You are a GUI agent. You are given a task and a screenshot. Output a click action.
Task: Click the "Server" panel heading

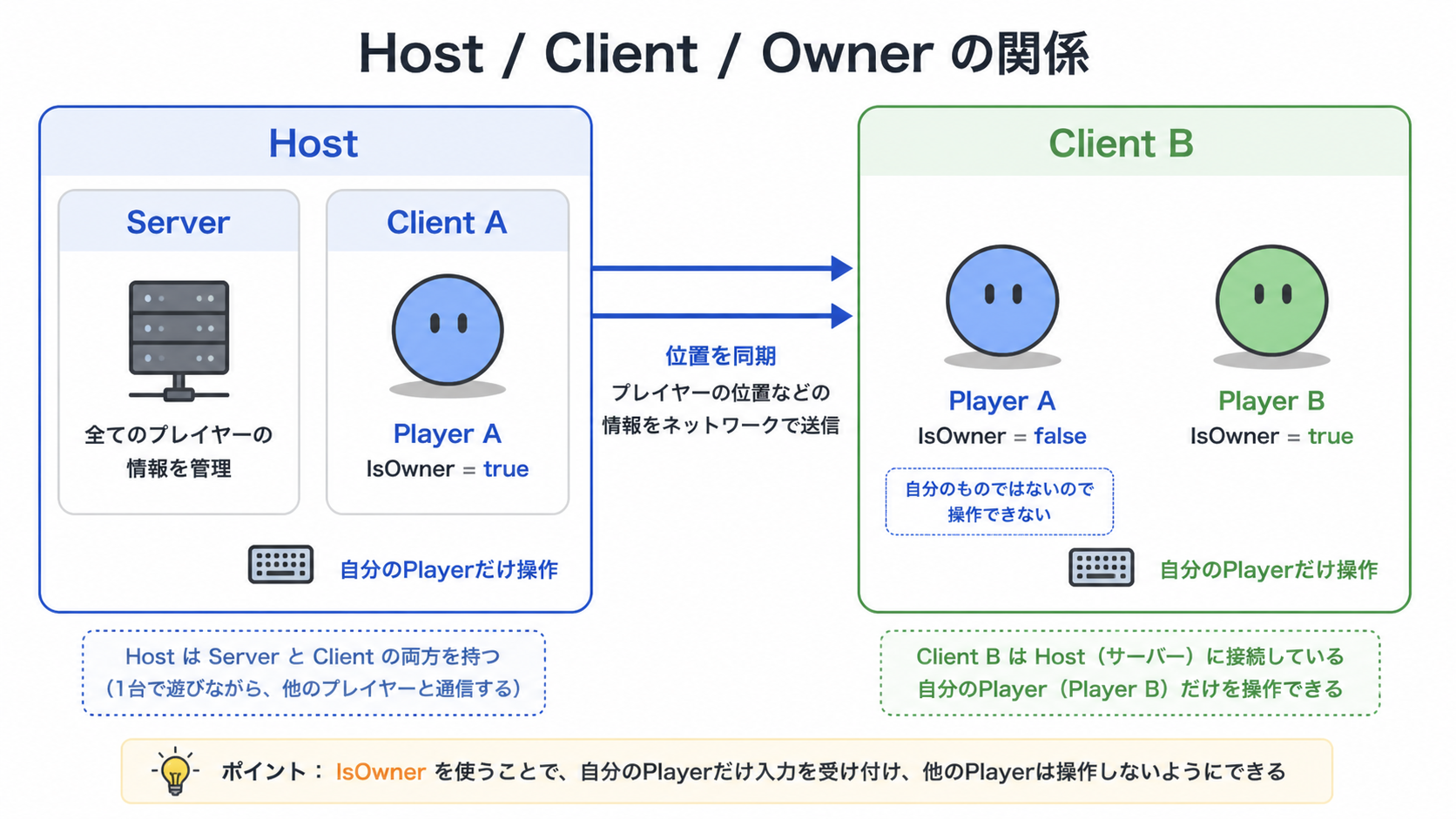click(179, 223)
